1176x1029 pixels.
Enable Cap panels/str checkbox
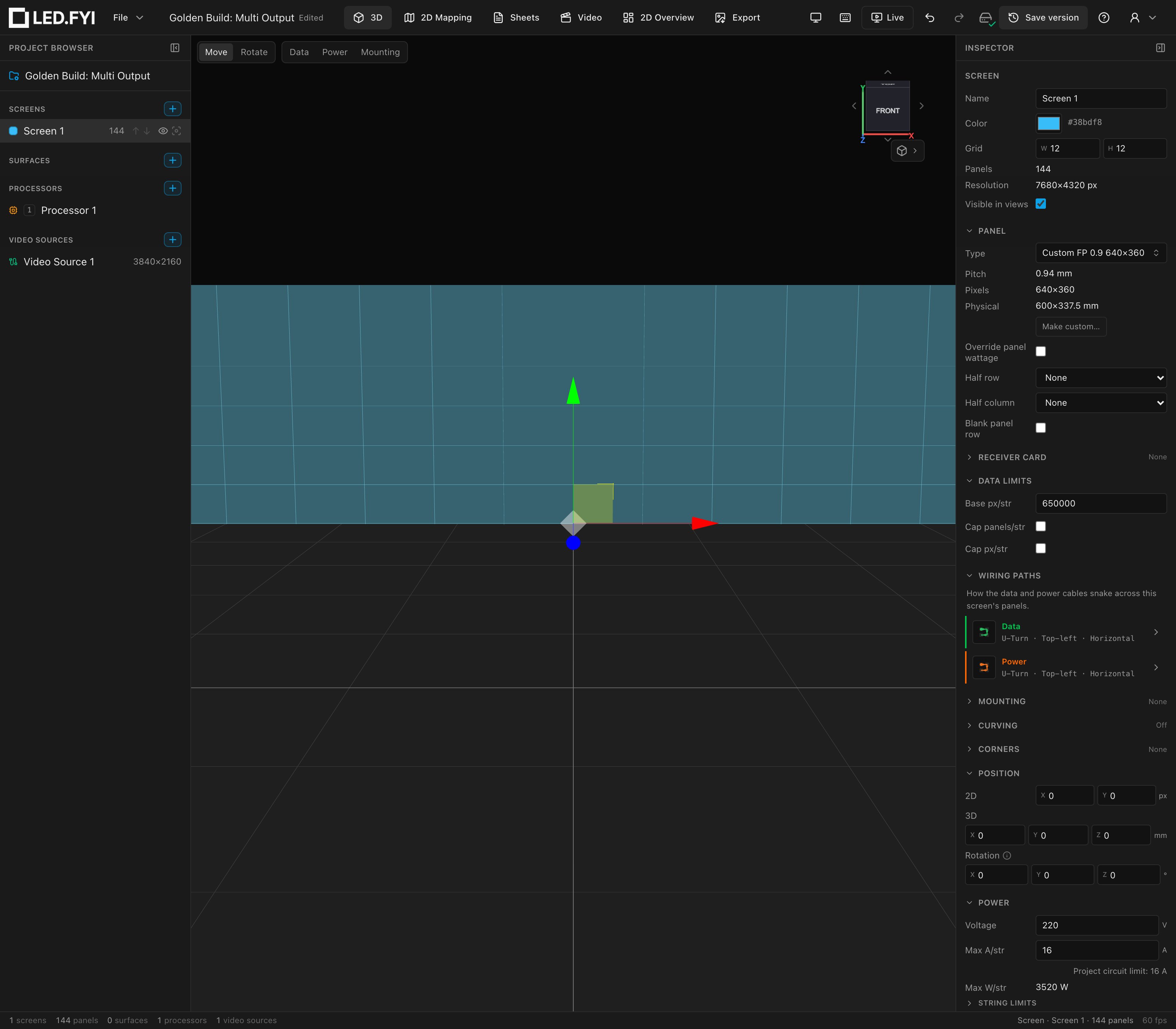(x=1040, y=527)
